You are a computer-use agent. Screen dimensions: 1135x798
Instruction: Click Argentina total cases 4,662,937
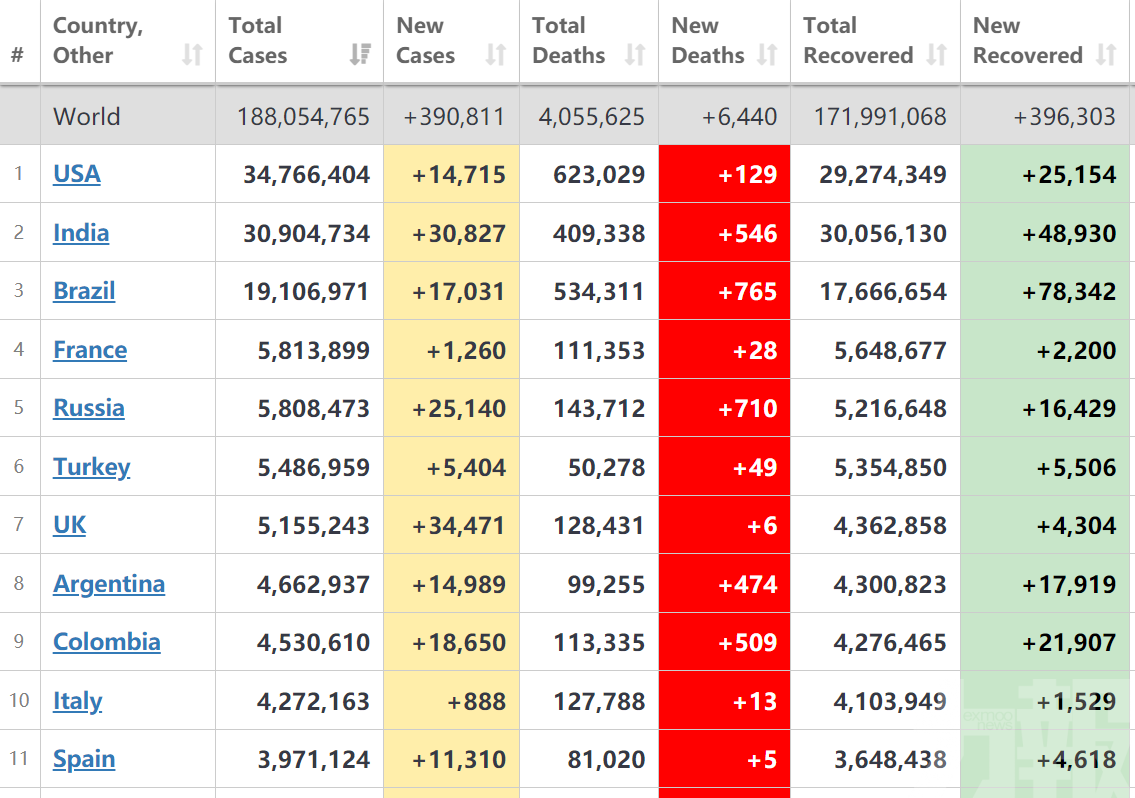pyautogui.click(x=313, y=584)
